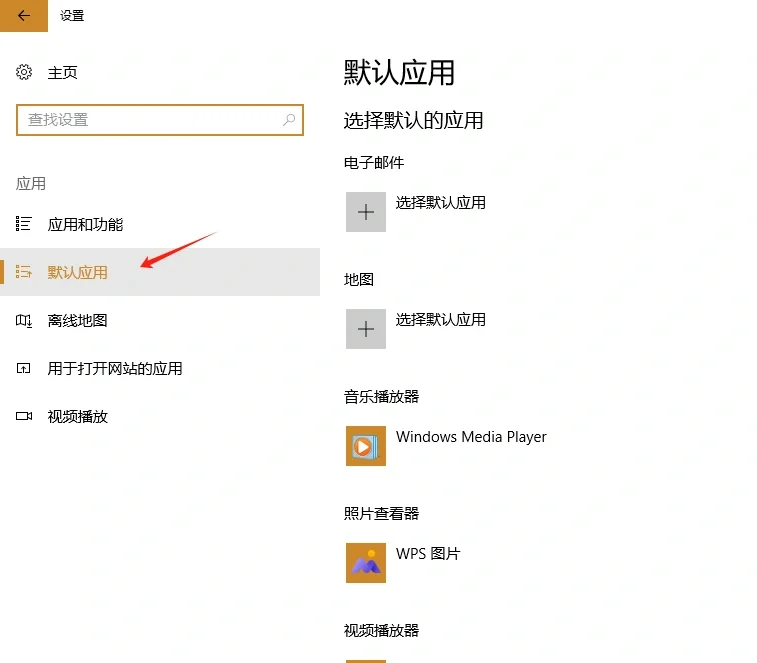Image resolution: width=757 pixels, height=663 pixels.
Task: Click the Windows Media Player icon
Action: 366,446
